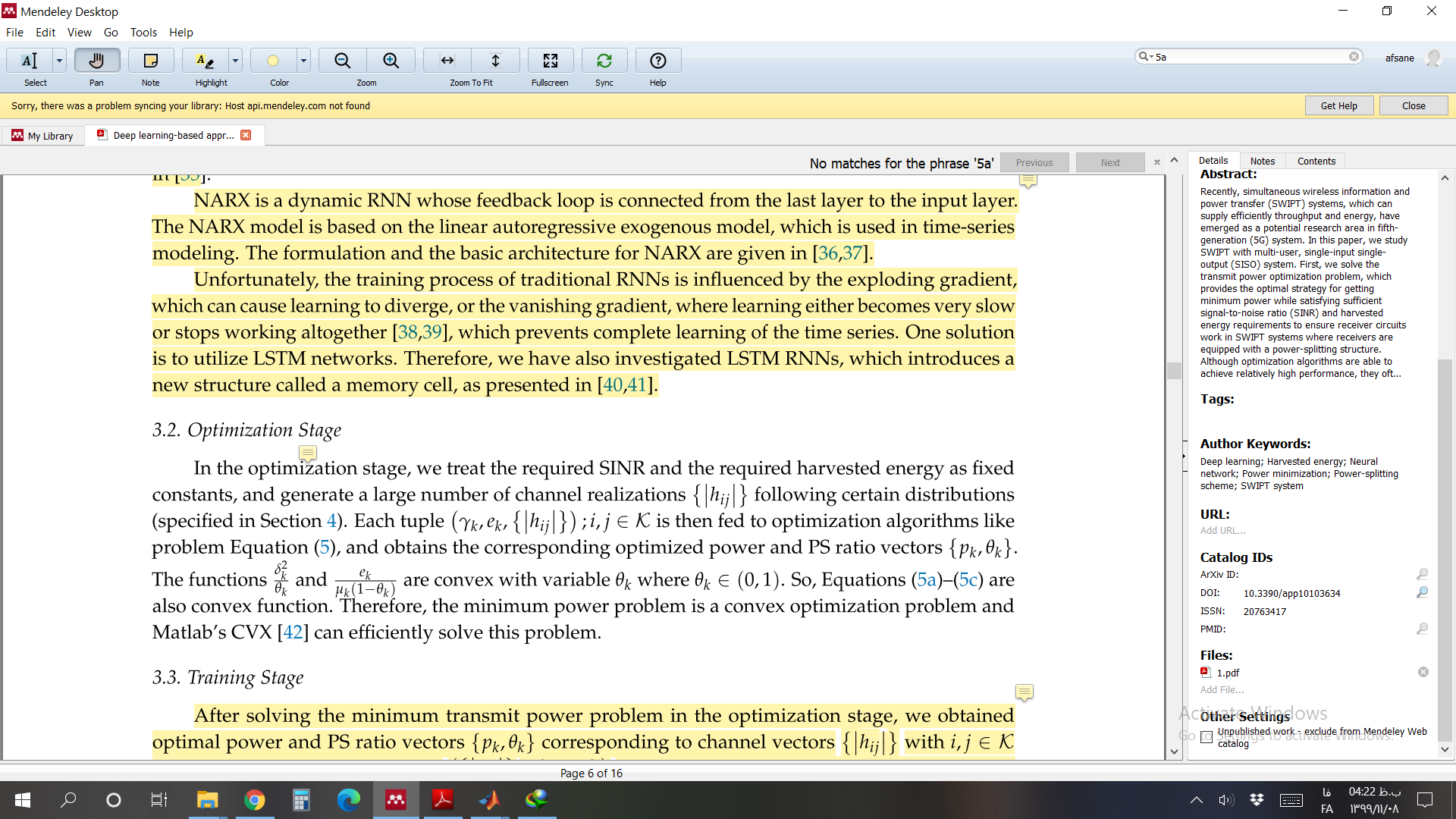Click the Note tool icon
1456x819 pixels.
150,61
